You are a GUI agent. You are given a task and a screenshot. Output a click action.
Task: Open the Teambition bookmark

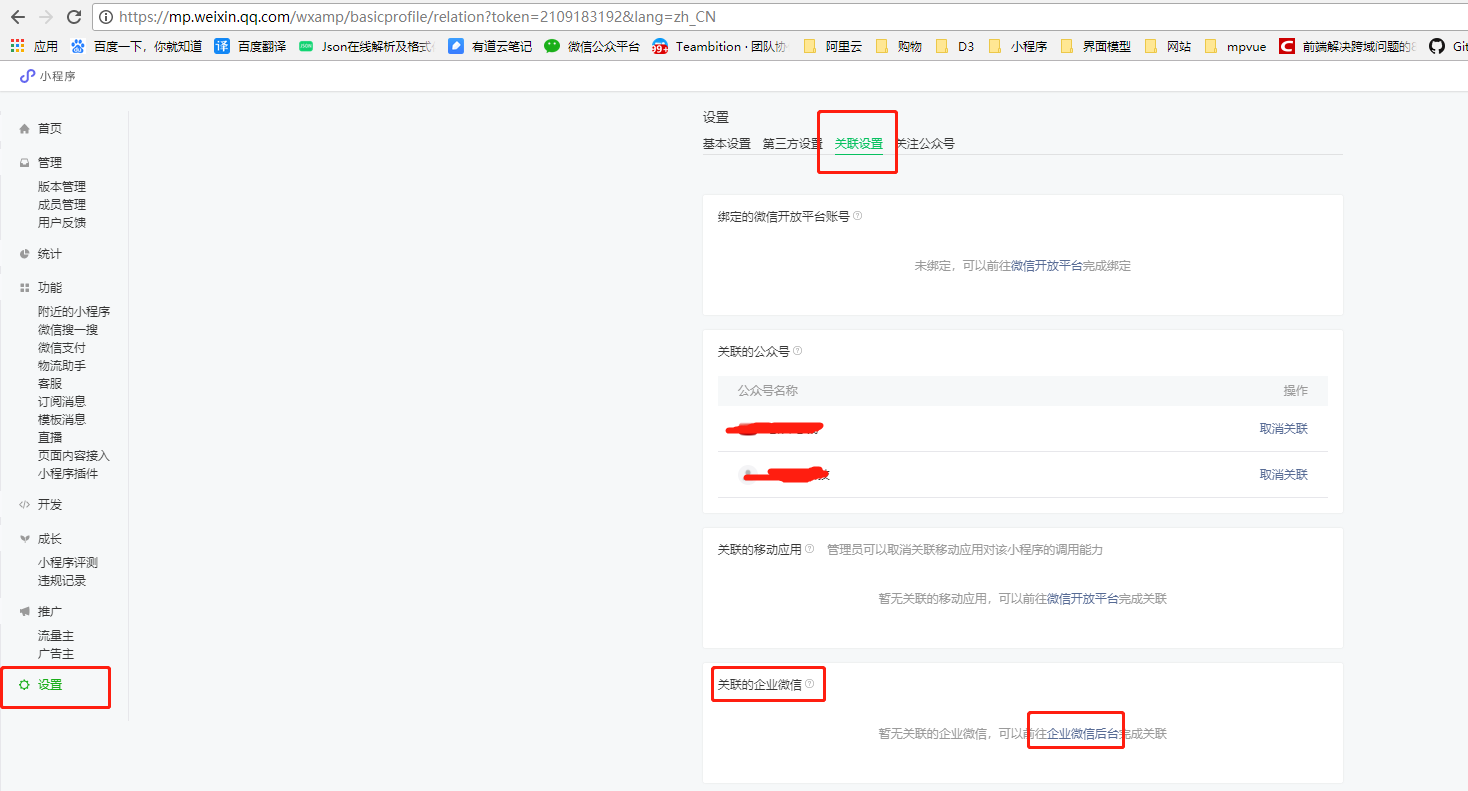[x=721, y=46]
